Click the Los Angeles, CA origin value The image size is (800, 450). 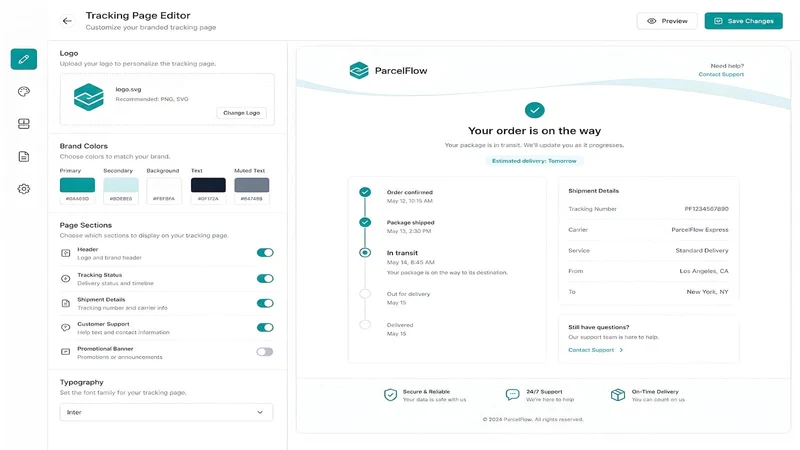point(704,271)
